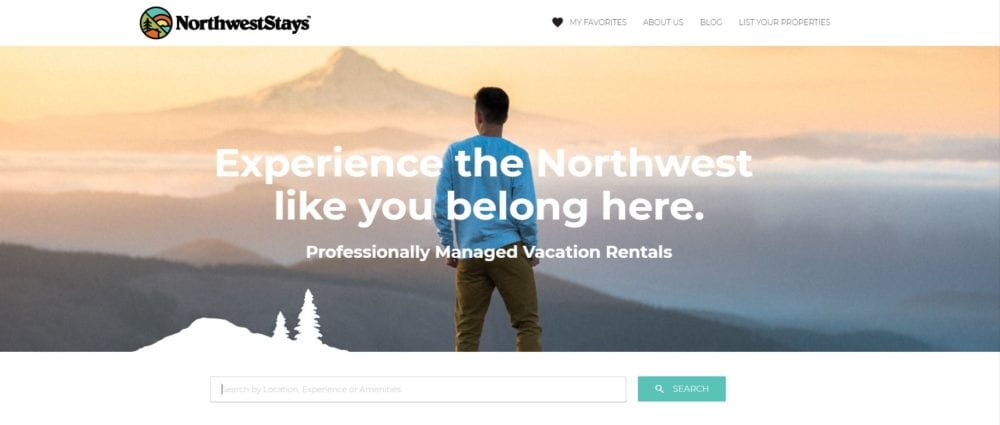Click the smaller white pine tree silhouette
1000x425 pixels.
click(281, 326)
